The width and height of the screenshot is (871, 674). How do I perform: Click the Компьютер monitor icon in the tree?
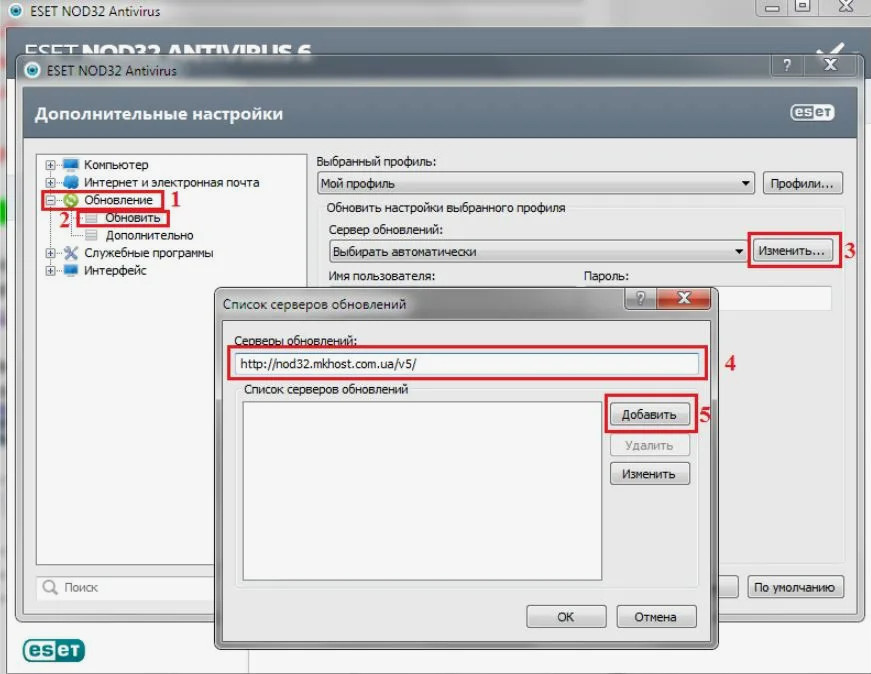click(70, 165)
